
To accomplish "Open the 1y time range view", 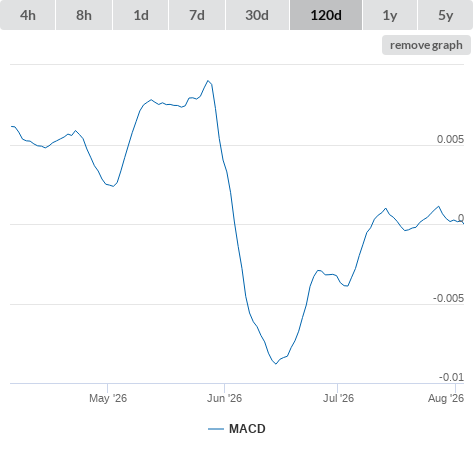I will [390, 15].
